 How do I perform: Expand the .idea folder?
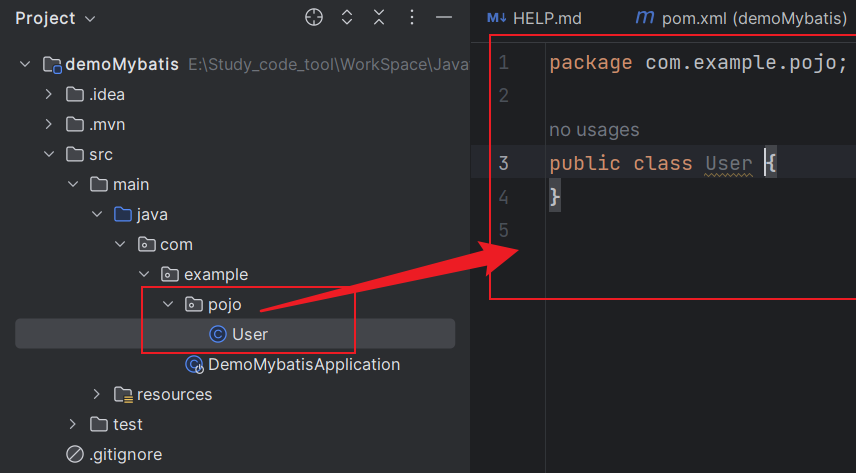49,94
